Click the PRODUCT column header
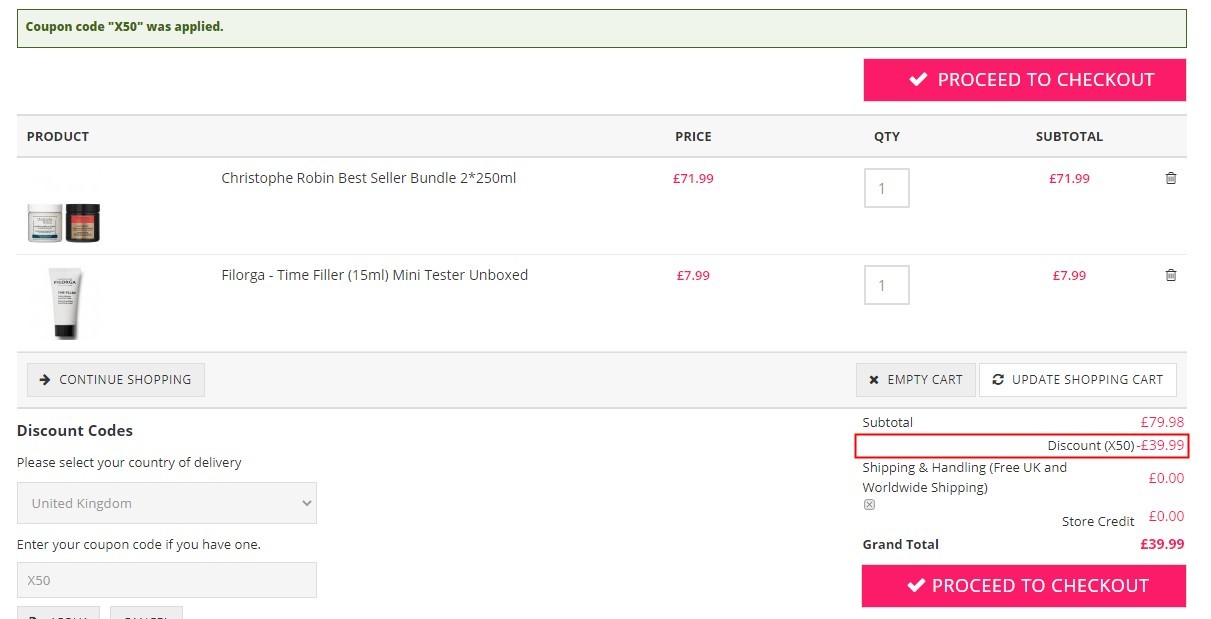This screenshot has height=619, width=1211. (x=58, y=136)
